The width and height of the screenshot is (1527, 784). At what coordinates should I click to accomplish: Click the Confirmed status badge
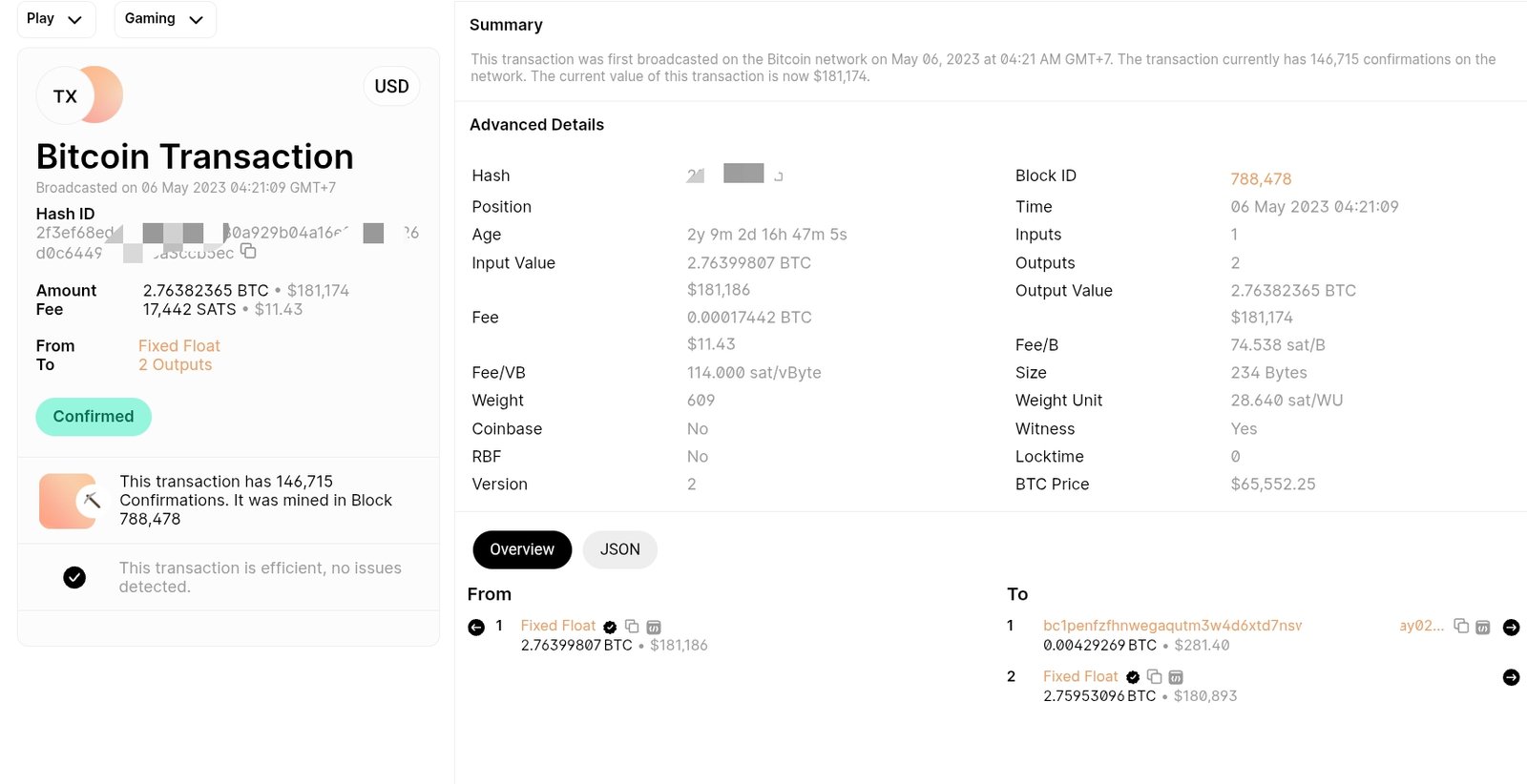(x=94, y=417)
